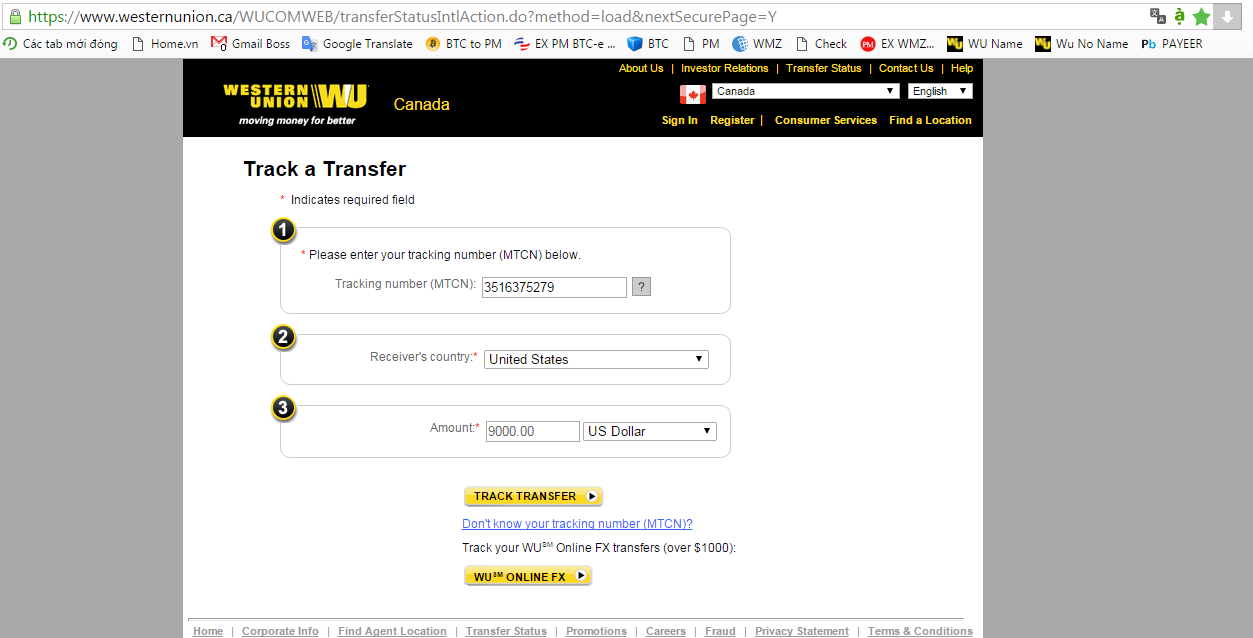Click Corporate Info footer link
This screenshot has height=638, width=1253.
coord(280,631)
